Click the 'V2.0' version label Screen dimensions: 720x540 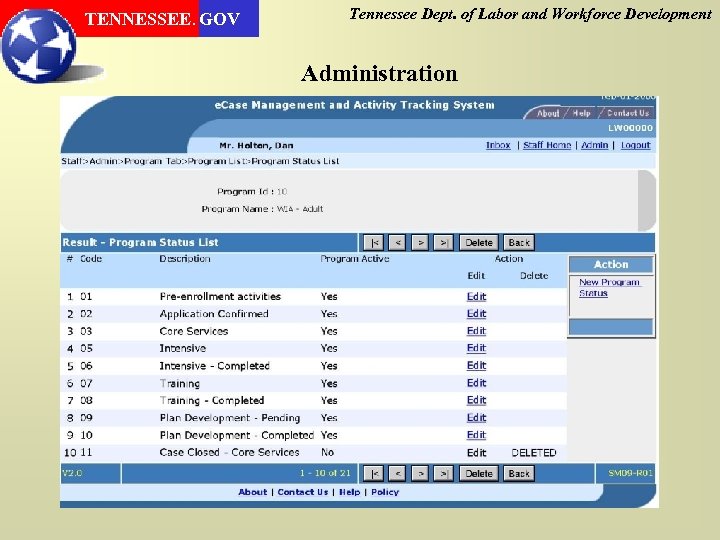(x=72, y=473)
